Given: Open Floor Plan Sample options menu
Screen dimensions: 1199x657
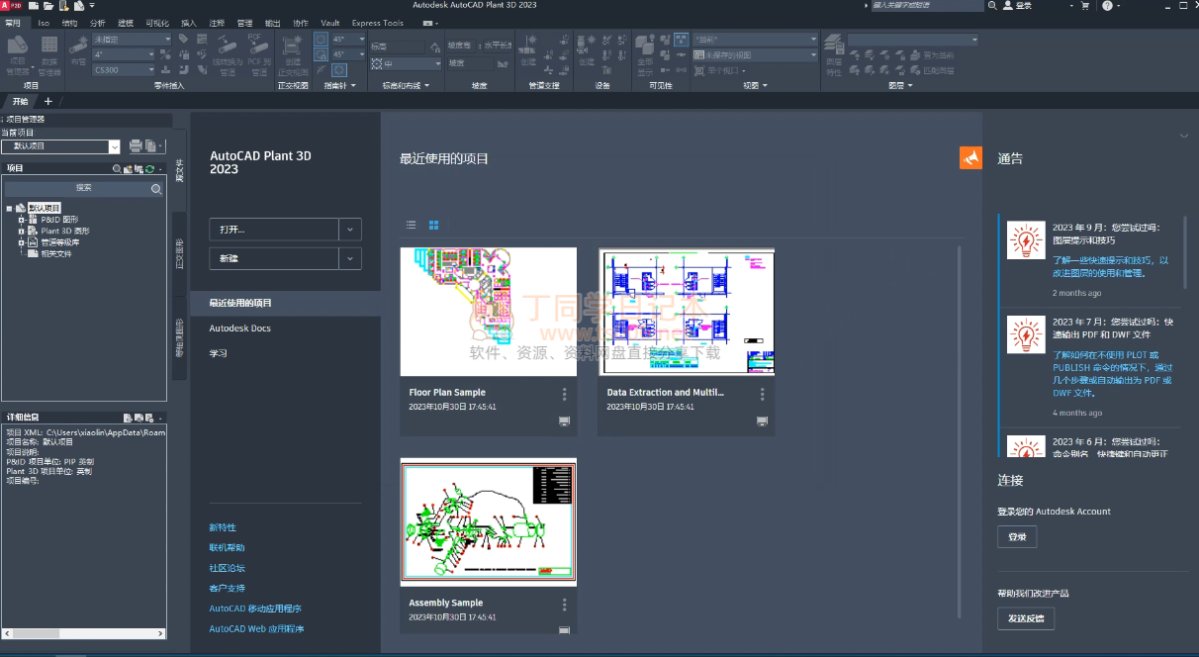Looking at the screenshot, I should pos(564,394).
